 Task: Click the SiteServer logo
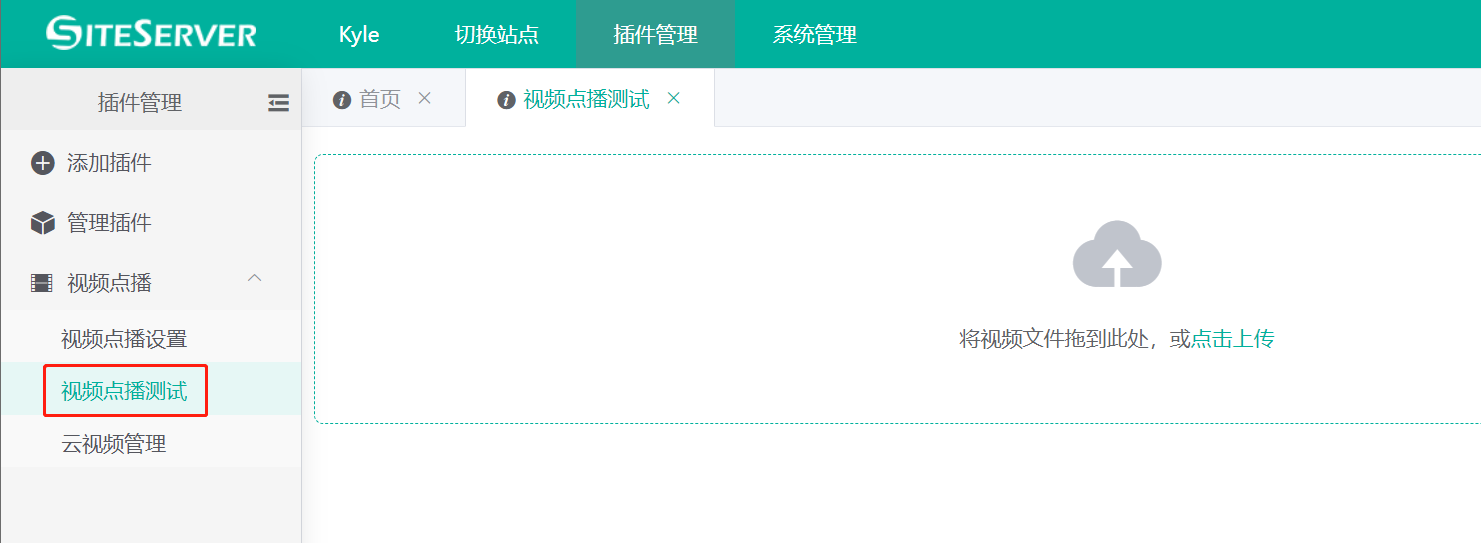tap(151, 33)
